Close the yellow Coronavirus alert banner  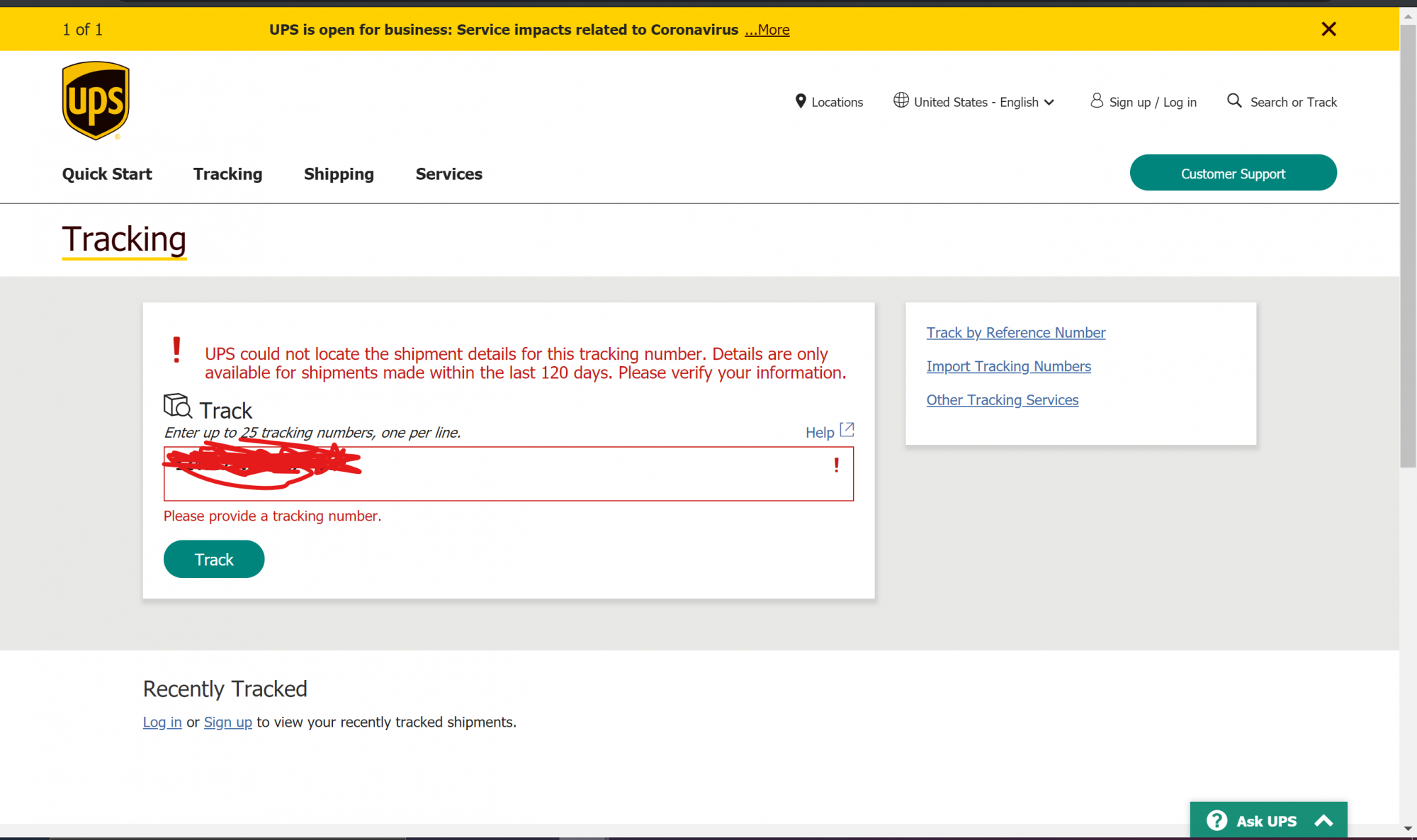(1328, 29)
